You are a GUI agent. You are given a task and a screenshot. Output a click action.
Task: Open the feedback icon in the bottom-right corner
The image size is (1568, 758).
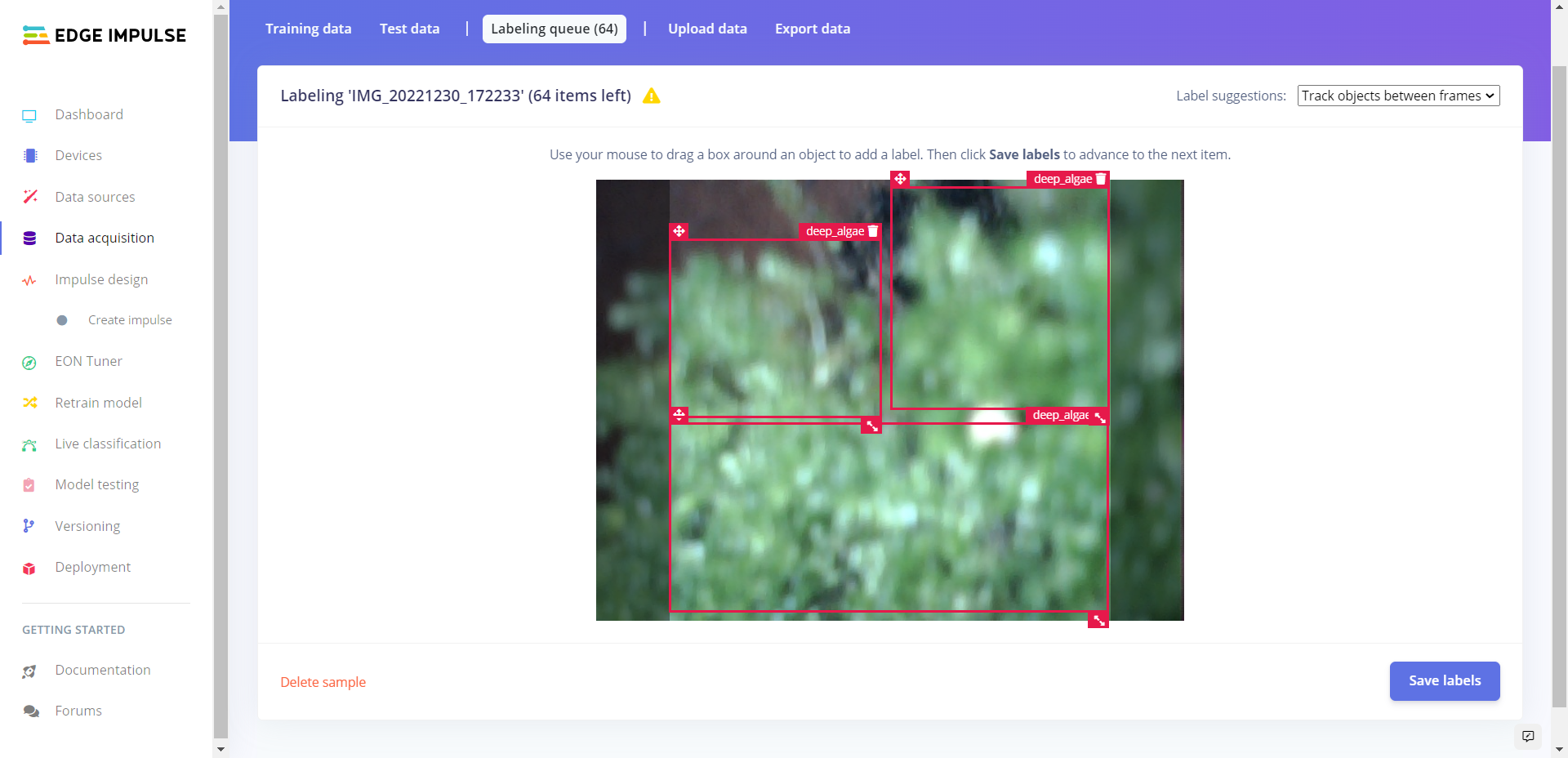coord(1528,736)
